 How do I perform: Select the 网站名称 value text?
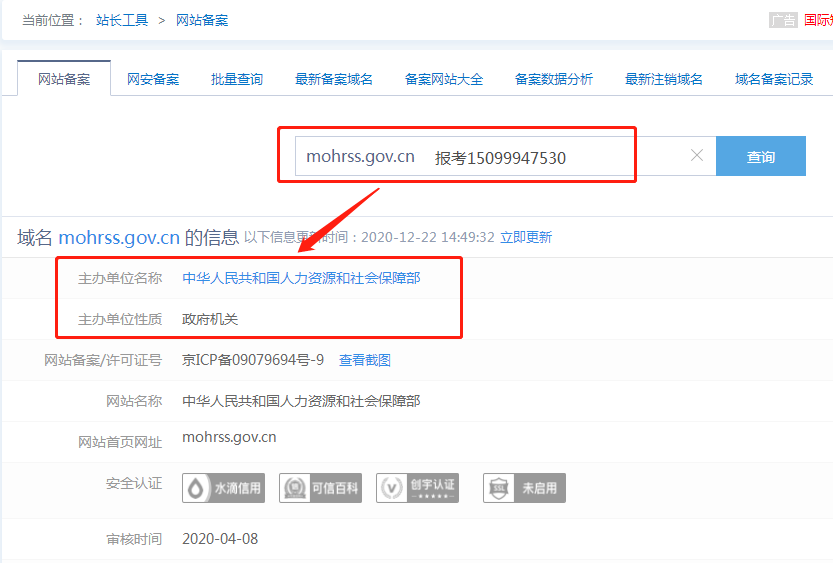301,401
